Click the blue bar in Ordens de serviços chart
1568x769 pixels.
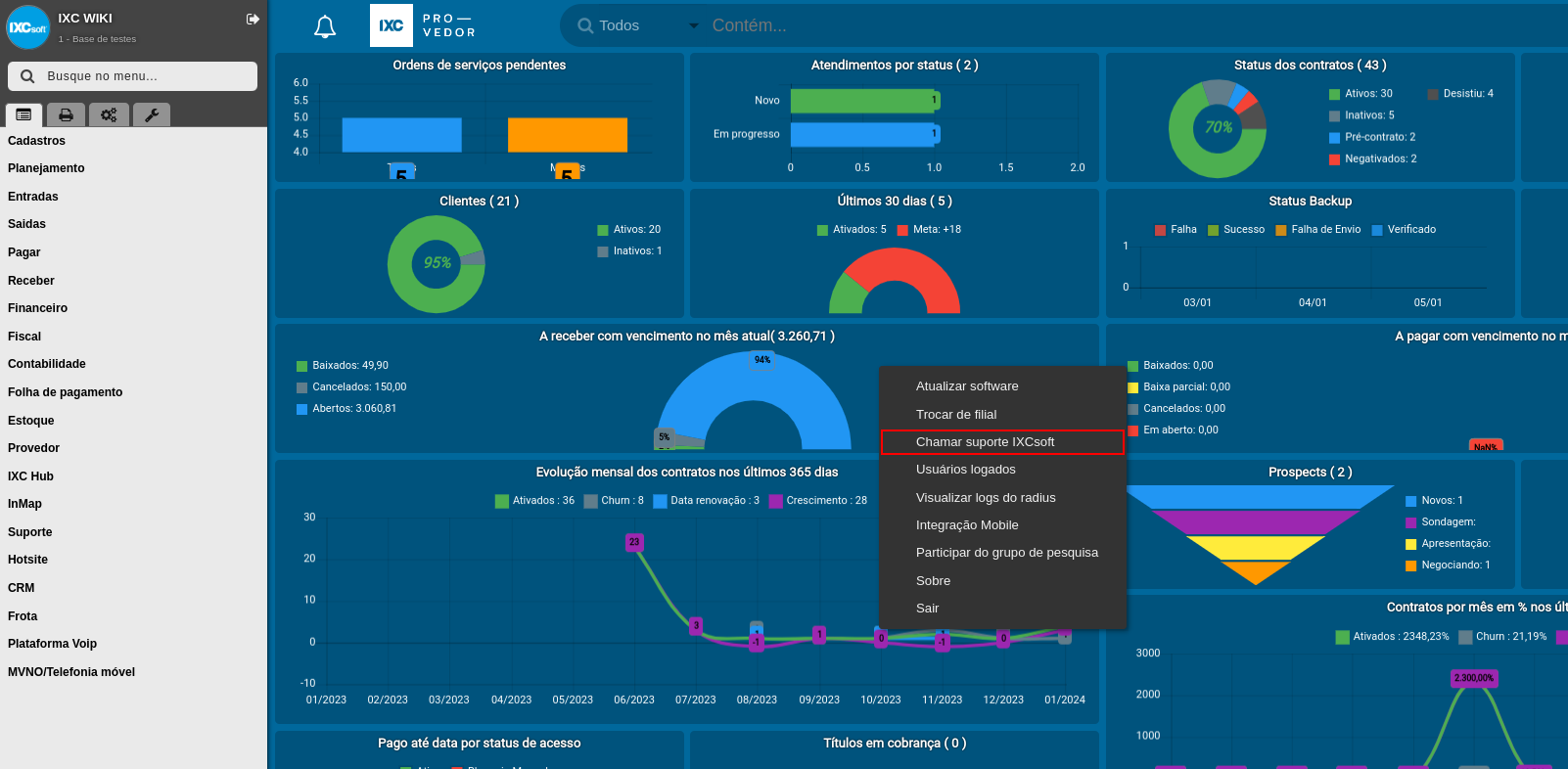tap(401, 135)
